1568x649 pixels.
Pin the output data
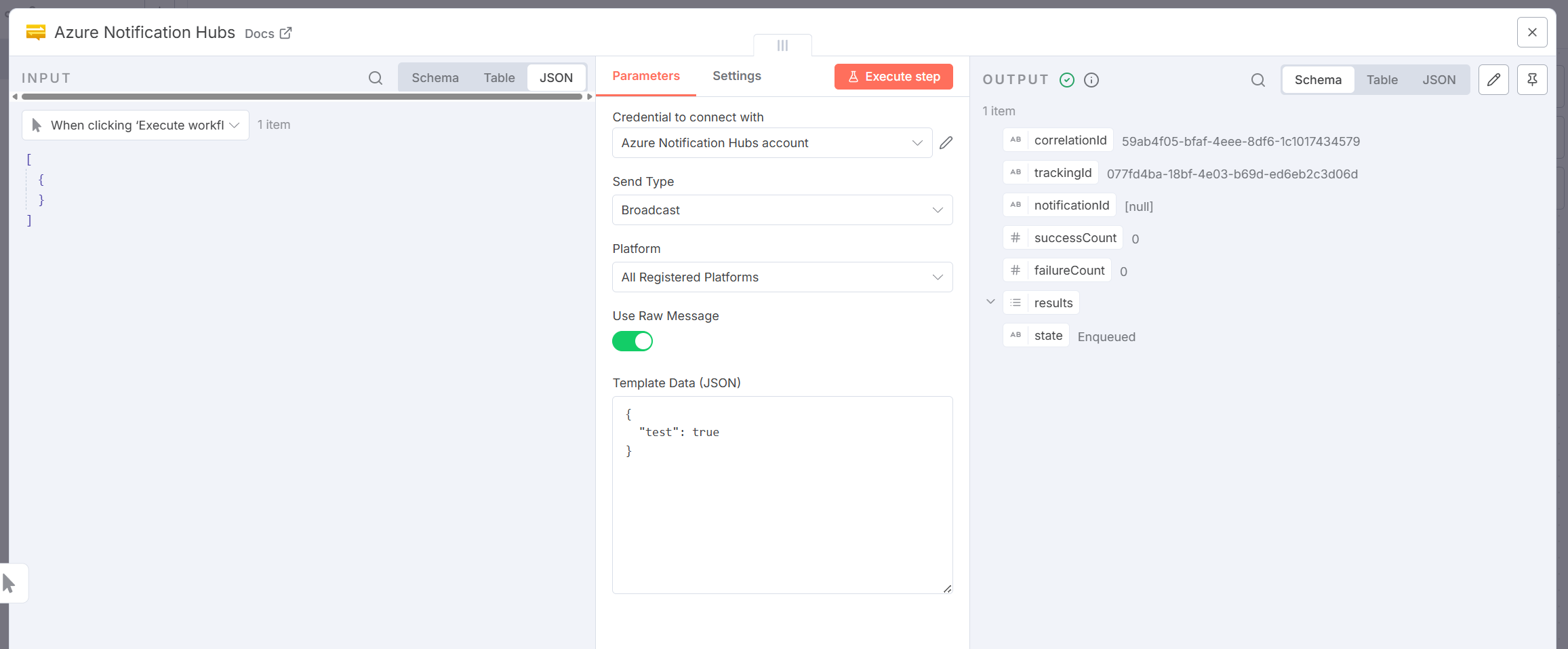(x=1532, y=80)
